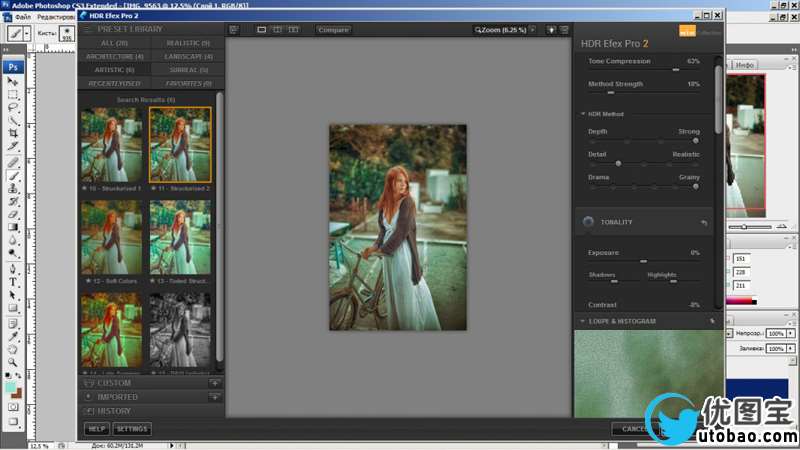Toggle favorite star for Structurized 1 preset

point(85,189)
